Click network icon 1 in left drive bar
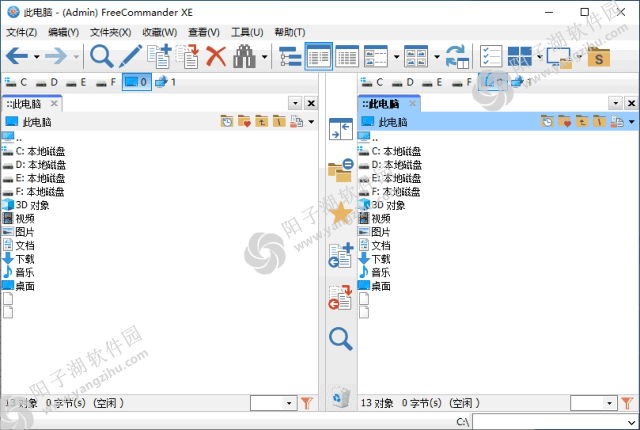Image resolution: width=640 pixels, height=430 pixels. pos(165,82)
